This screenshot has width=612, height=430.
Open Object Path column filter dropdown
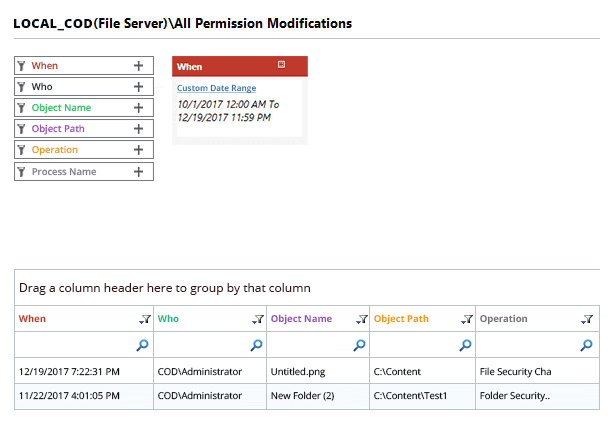(x=467, y=319)
